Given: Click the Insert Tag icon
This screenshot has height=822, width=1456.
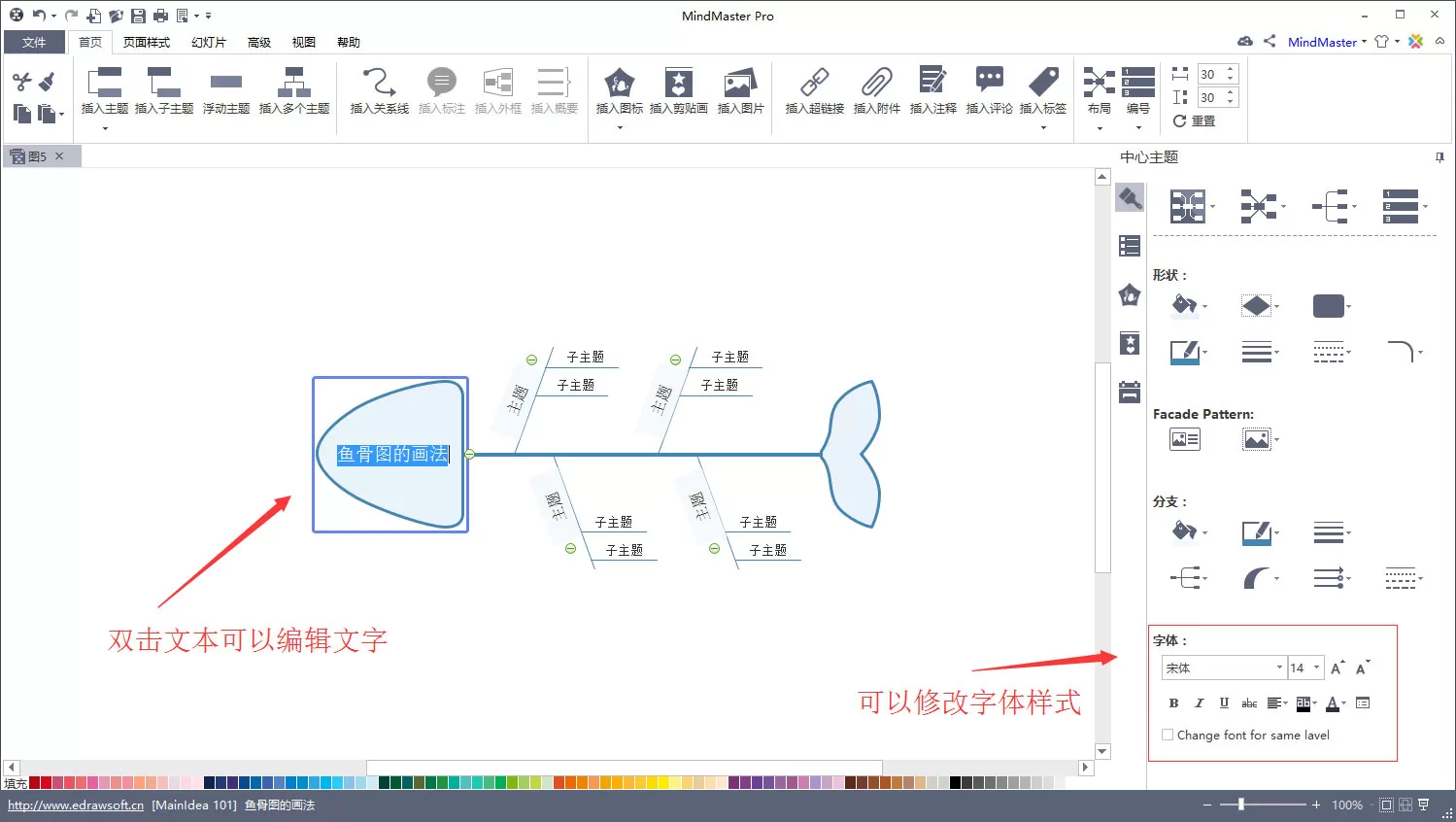Looking at the screenshot, I should [1043, 83].
